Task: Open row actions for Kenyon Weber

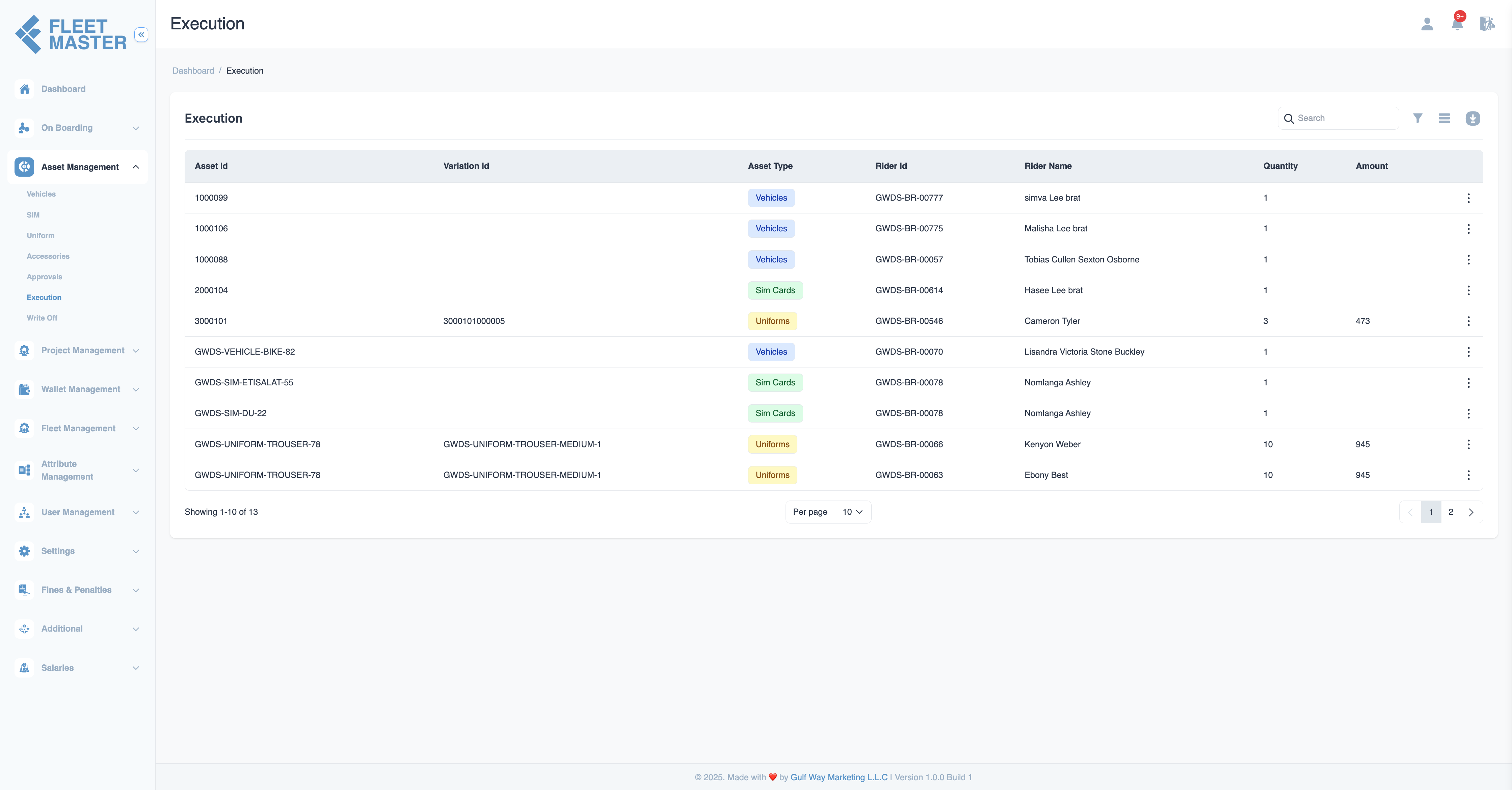Action: 1468,444
